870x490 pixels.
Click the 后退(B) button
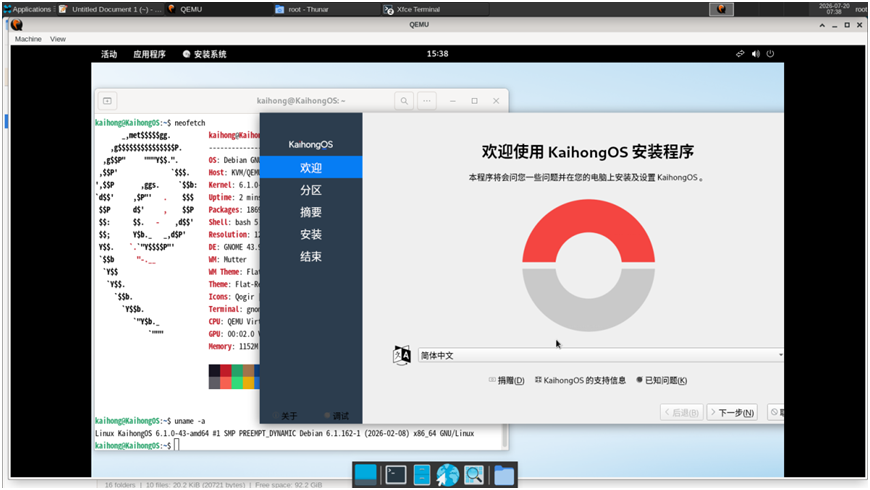click(682, 412)
